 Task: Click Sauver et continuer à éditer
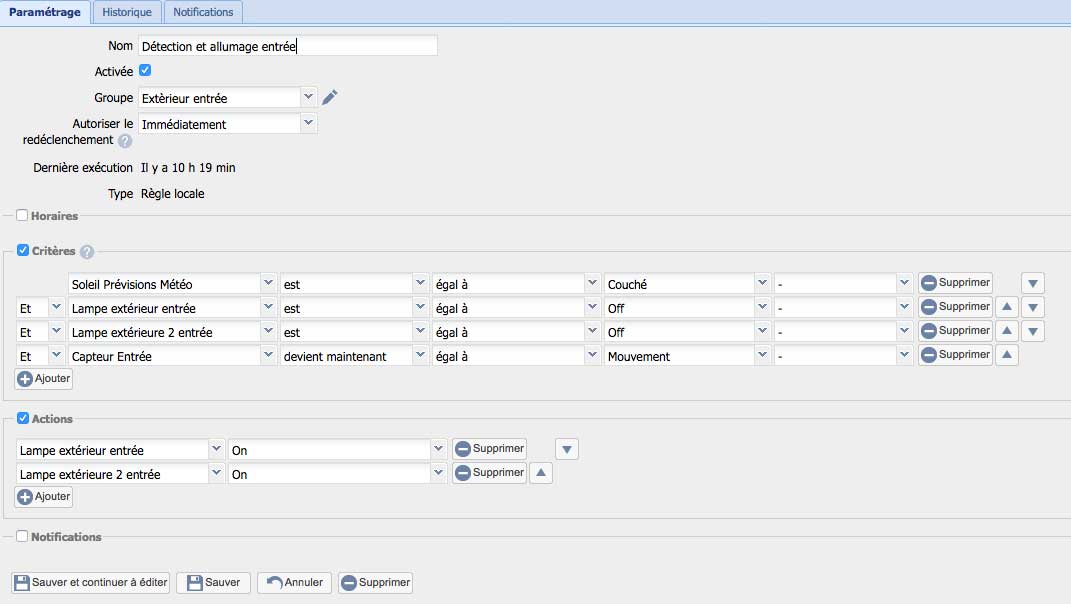(x=91, y=582)
